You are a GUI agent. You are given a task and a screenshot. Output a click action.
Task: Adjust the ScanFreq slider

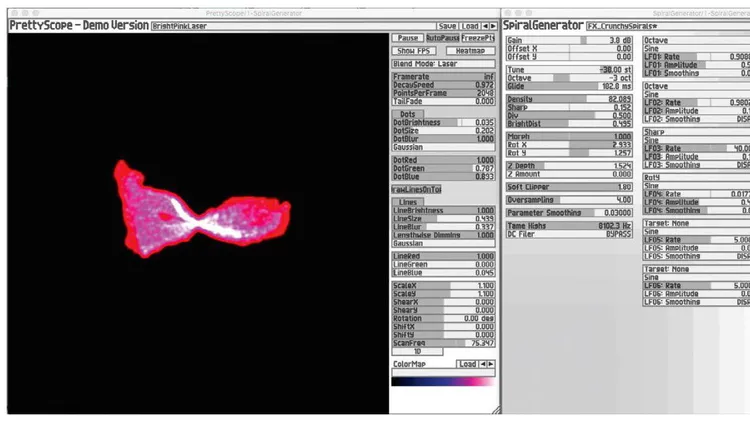click(443, 343)
